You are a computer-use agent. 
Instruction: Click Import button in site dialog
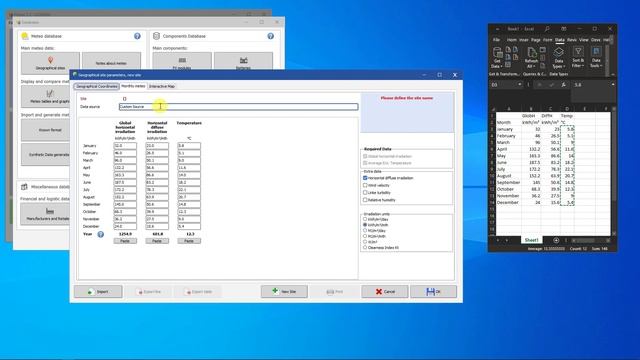[98, 291]
